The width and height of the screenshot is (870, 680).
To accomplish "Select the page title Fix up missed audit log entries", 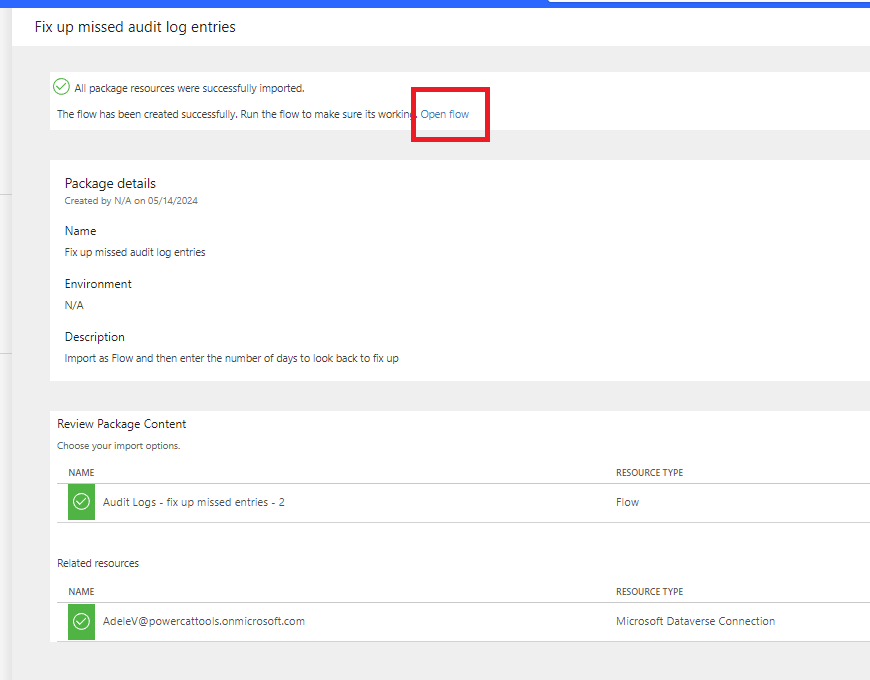I will 134,27.
